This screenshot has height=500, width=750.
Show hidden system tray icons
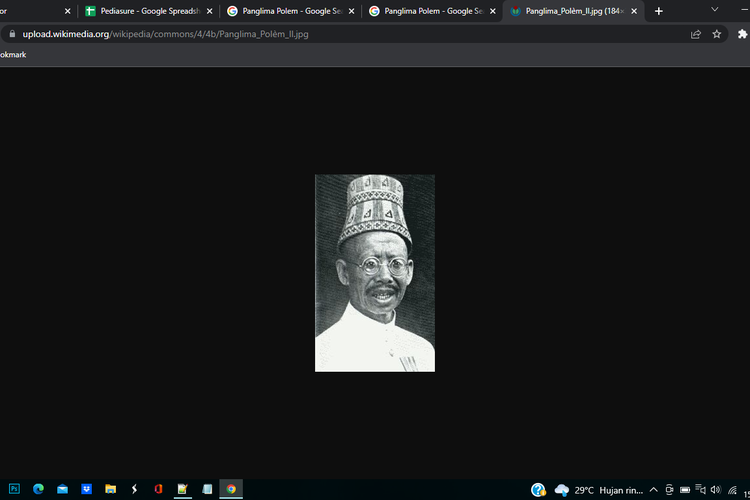653,490
